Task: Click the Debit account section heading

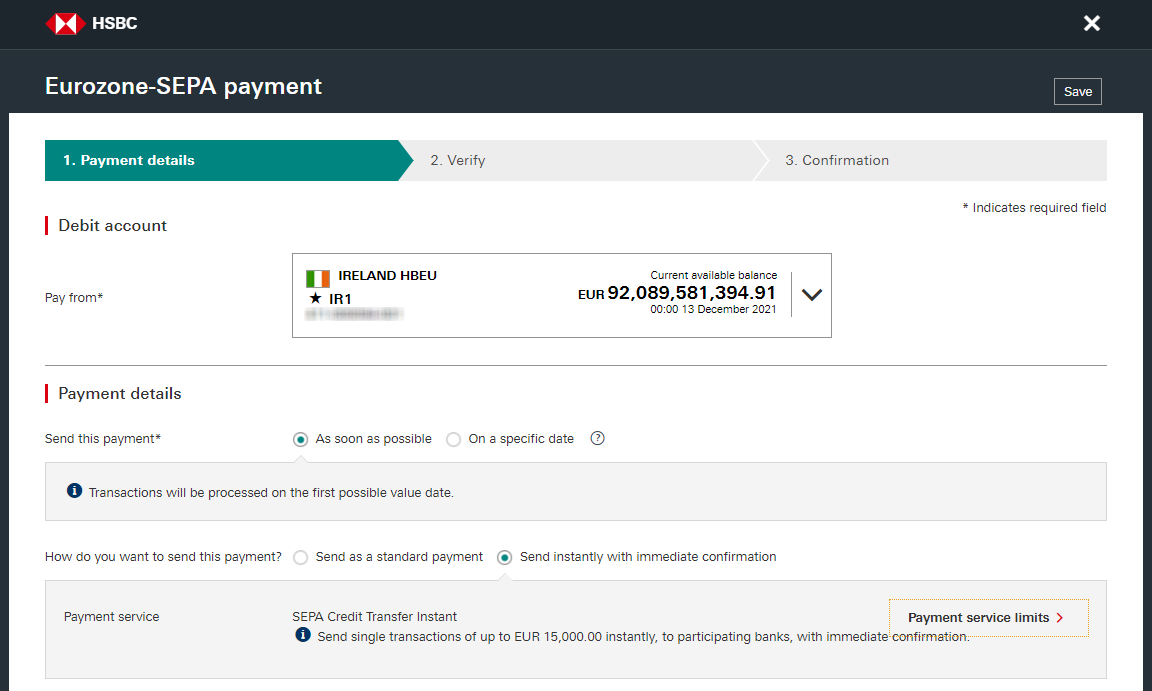Action: click(112, 225)
